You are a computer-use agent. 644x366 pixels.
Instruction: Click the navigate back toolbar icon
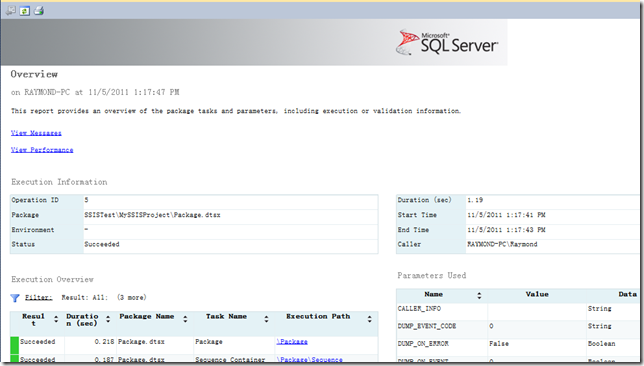coord(11,11)
